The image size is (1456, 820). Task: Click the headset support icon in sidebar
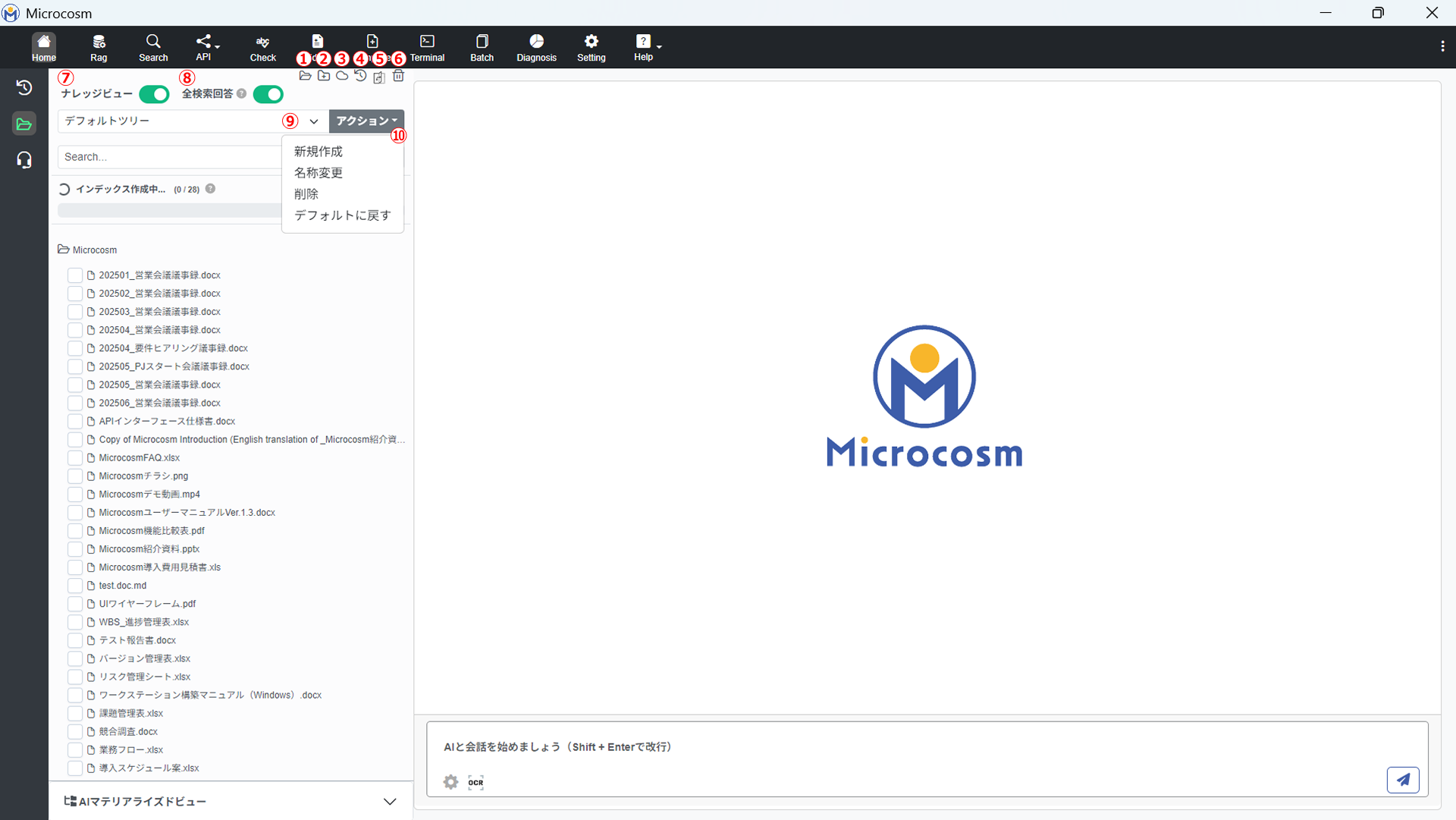pos(24,160)
